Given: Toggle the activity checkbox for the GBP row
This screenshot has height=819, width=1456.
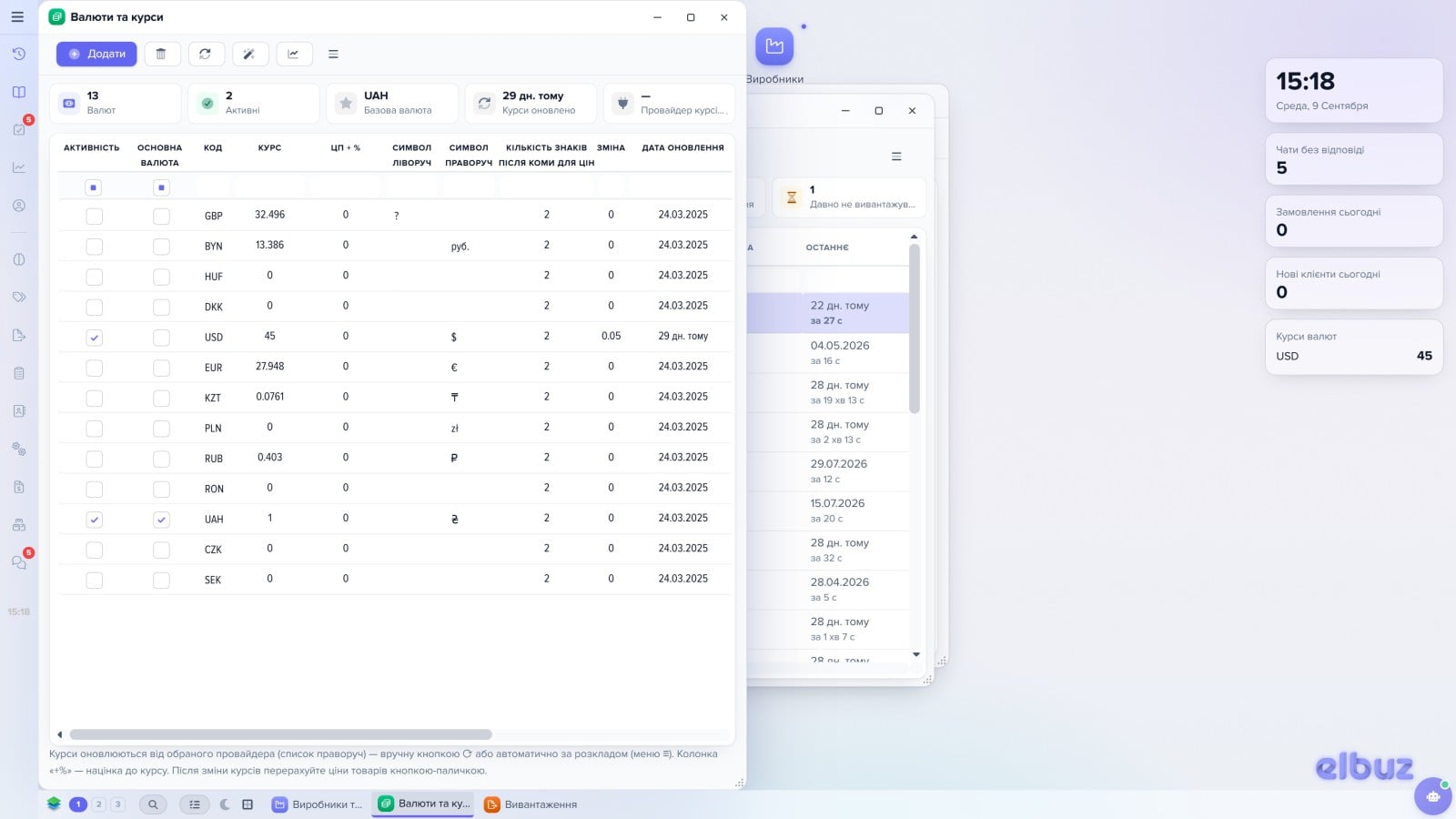Looking at the screenshot, I should [x=94, y=216].
